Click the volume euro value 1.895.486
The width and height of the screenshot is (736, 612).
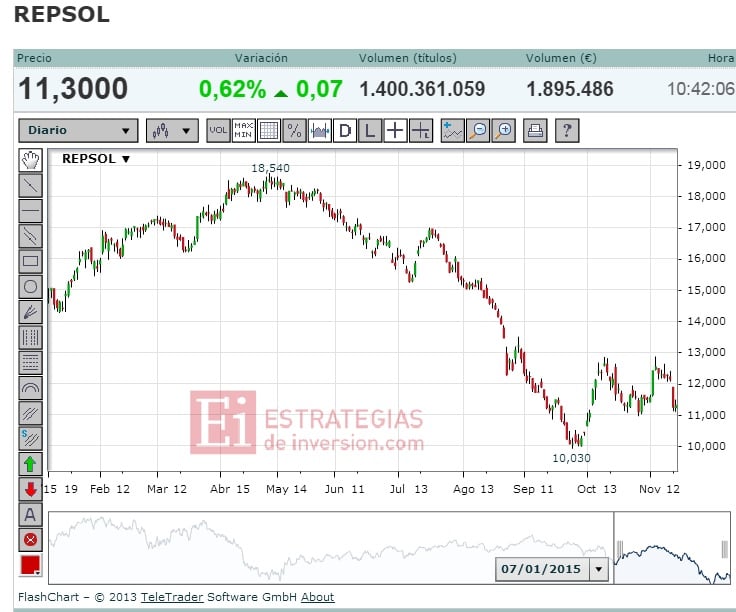pyautogui.click(x=570, y=89)
